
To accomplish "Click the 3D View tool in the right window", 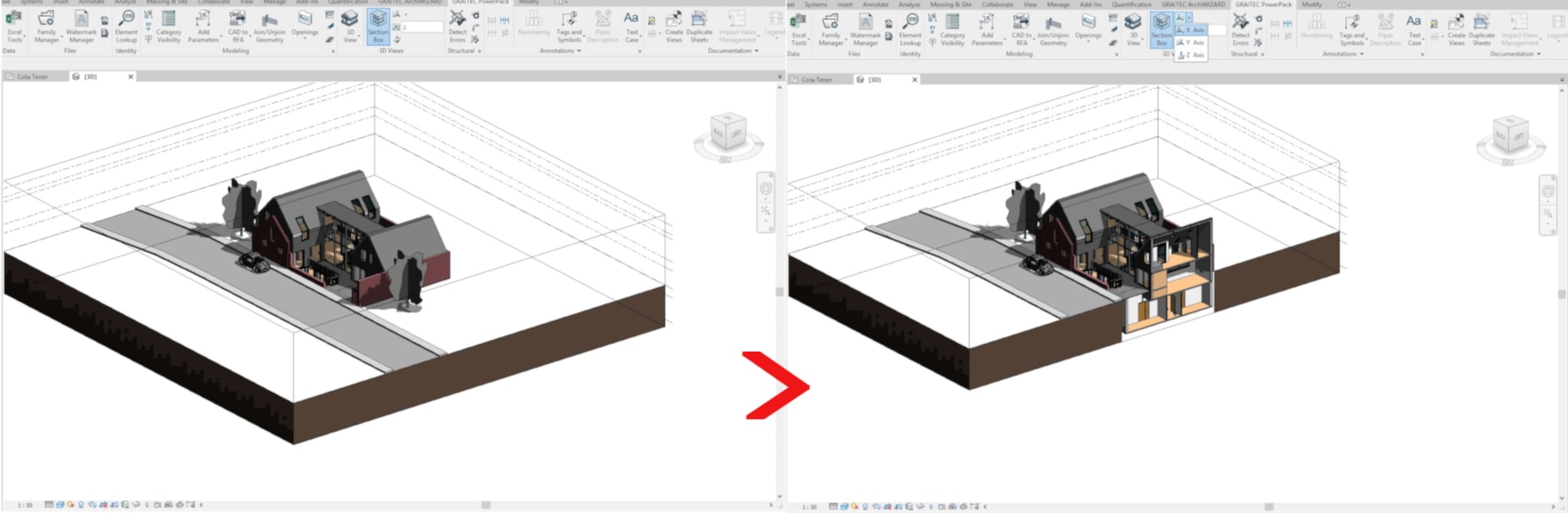I will point(1134,28).
